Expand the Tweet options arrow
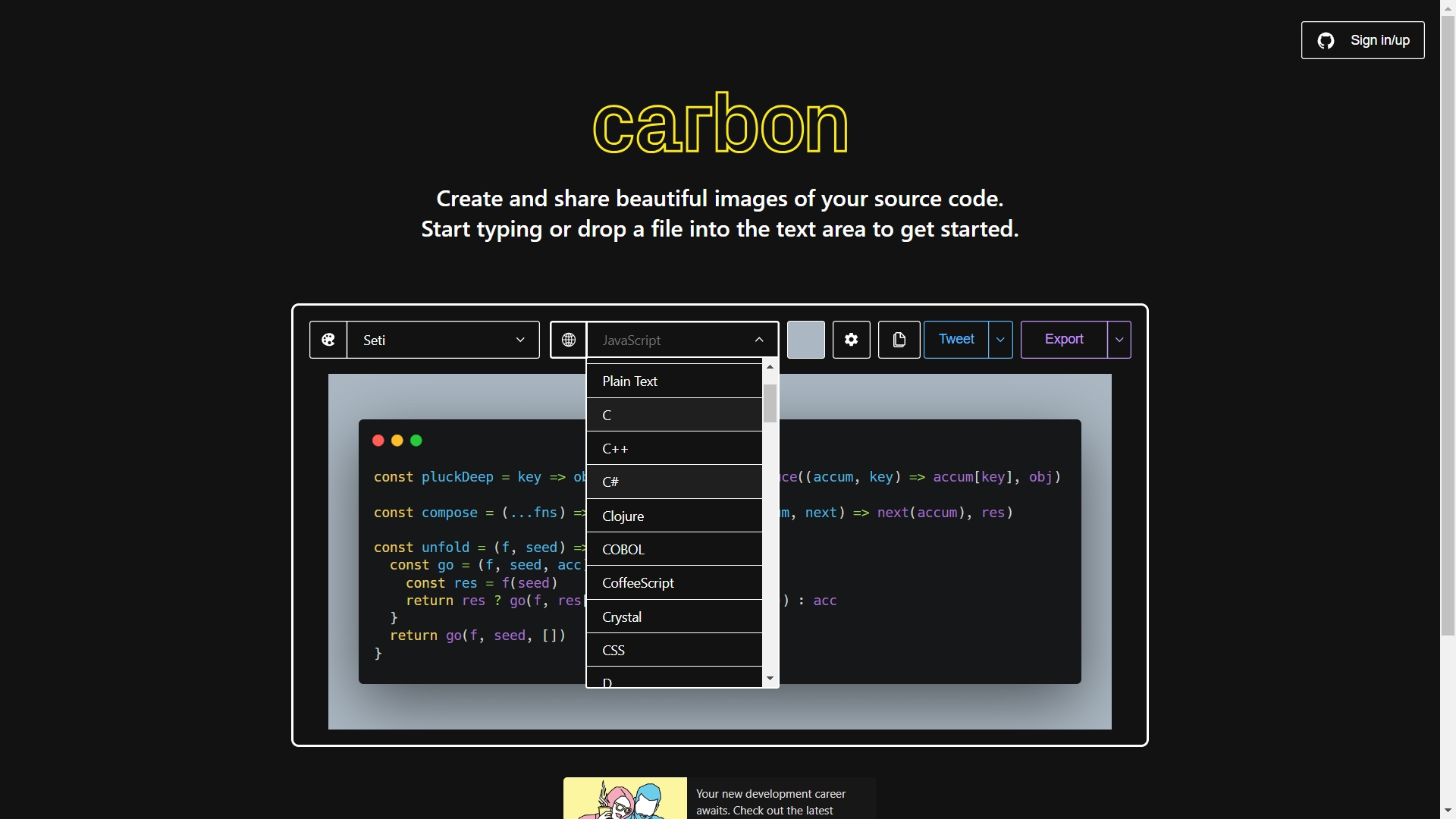This screenshot has height=819, width=1456. click(x=1001, y=340)
